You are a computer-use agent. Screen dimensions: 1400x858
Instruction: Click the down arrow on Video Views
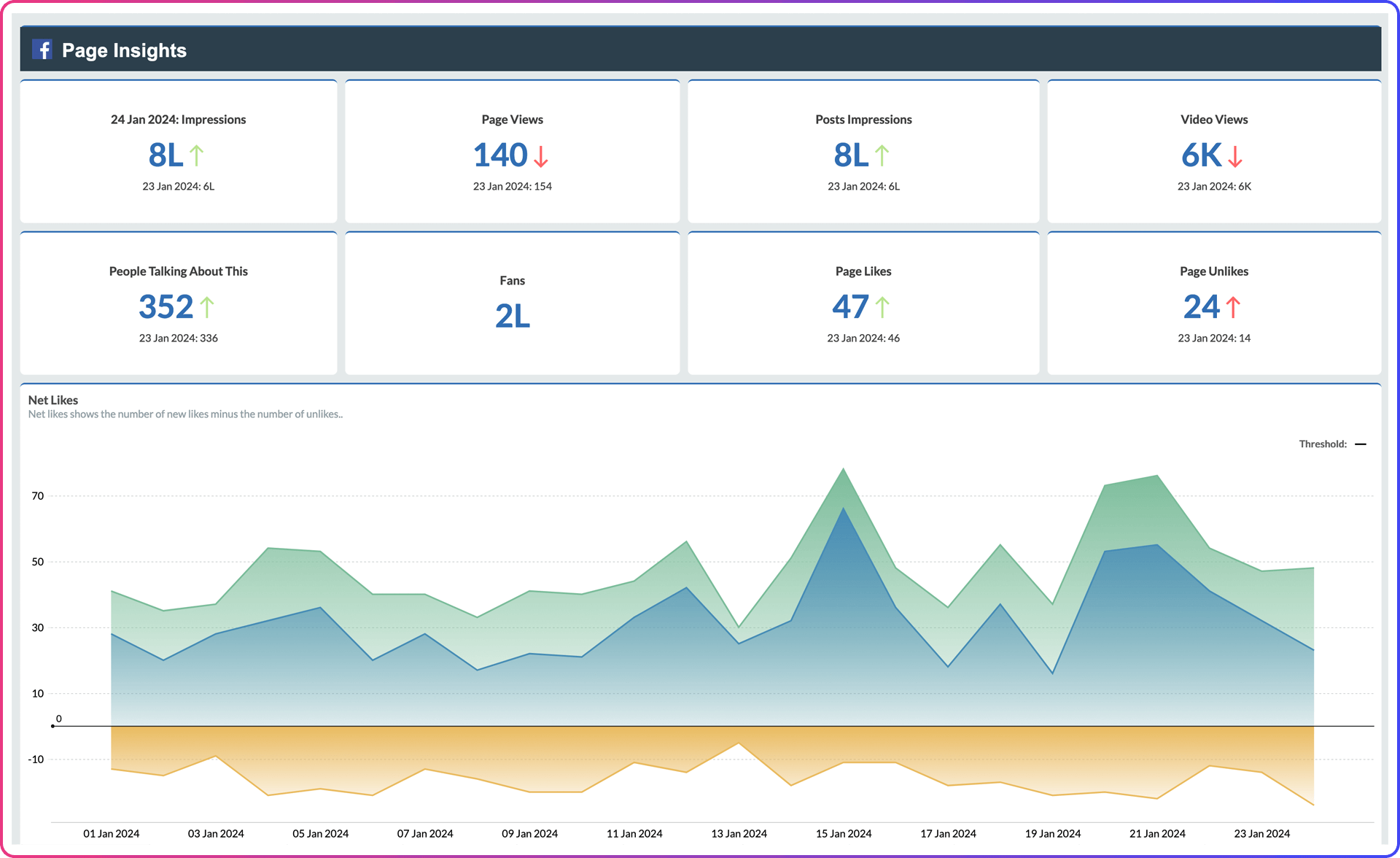coord(1235,158)
